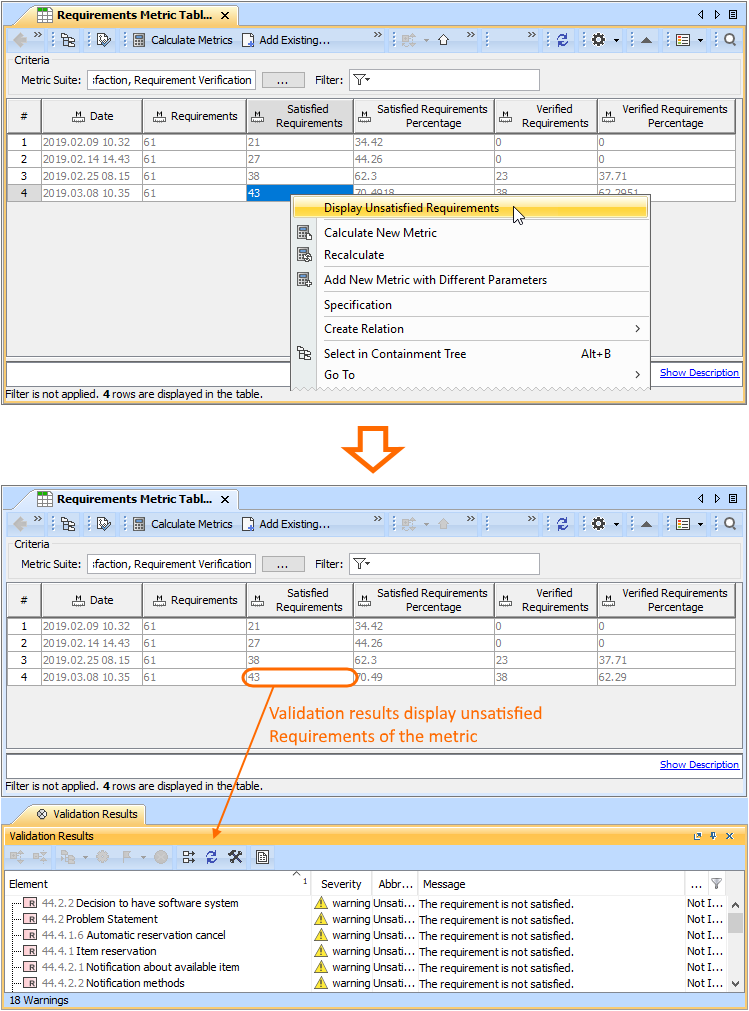Click show columns icon in lower table toolbar
The width and height of the screenshot is (749, 1011).
click(683, 524)
